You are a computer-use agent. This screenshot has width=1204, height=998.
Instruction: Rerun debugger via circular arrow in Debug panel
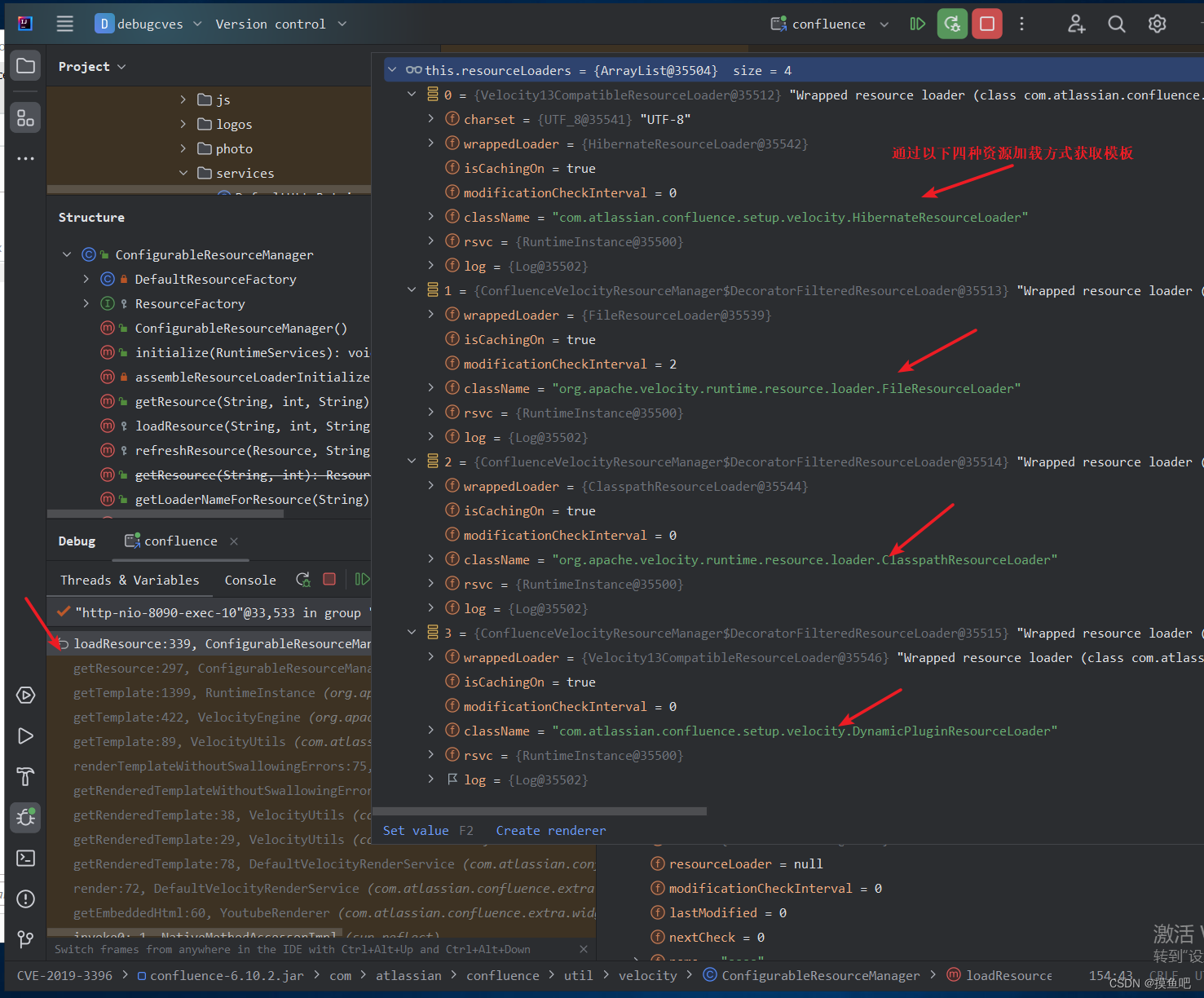[302, 579]
